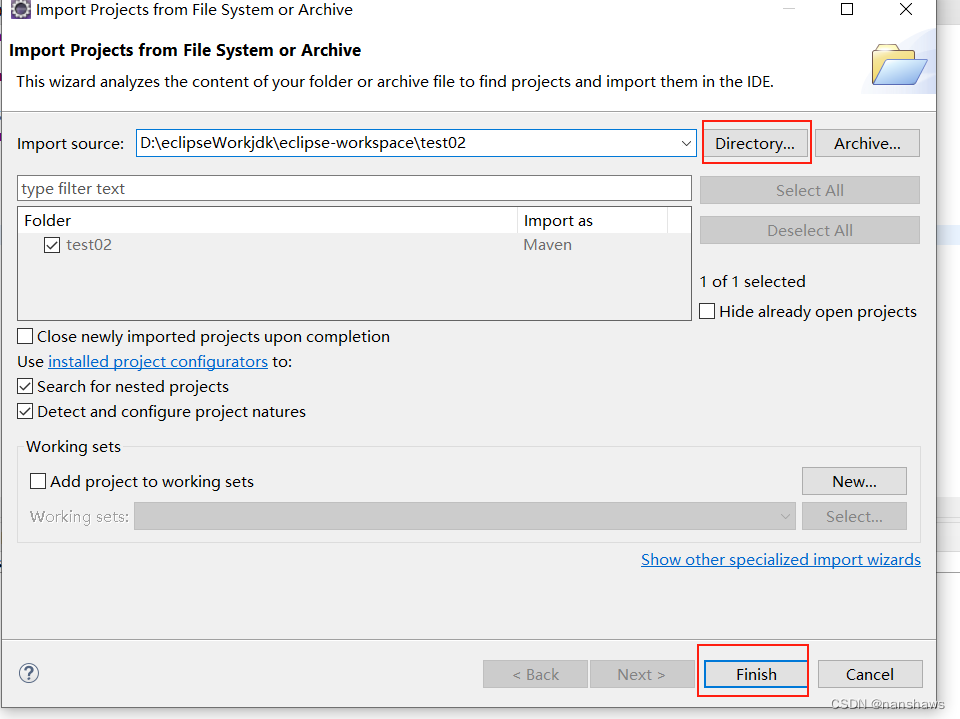
Task: Disable Search for nested projects
Action: click(x=24, y=386)
